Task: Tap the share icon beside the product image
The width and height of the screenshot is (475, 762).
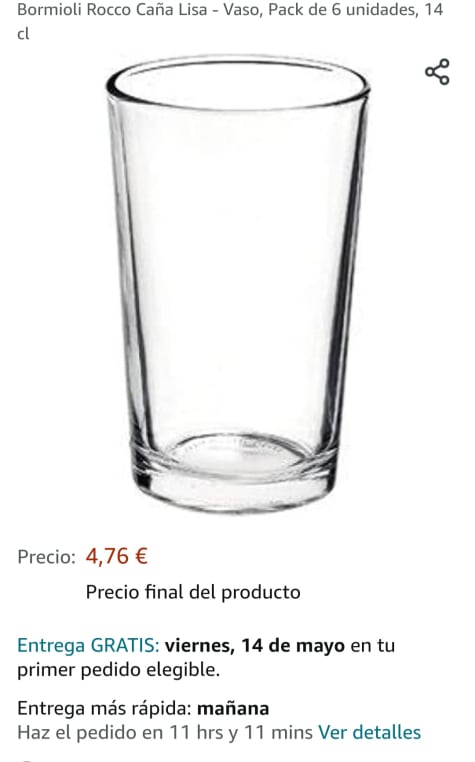Action: pyautogui.click(x=437, y=72)
